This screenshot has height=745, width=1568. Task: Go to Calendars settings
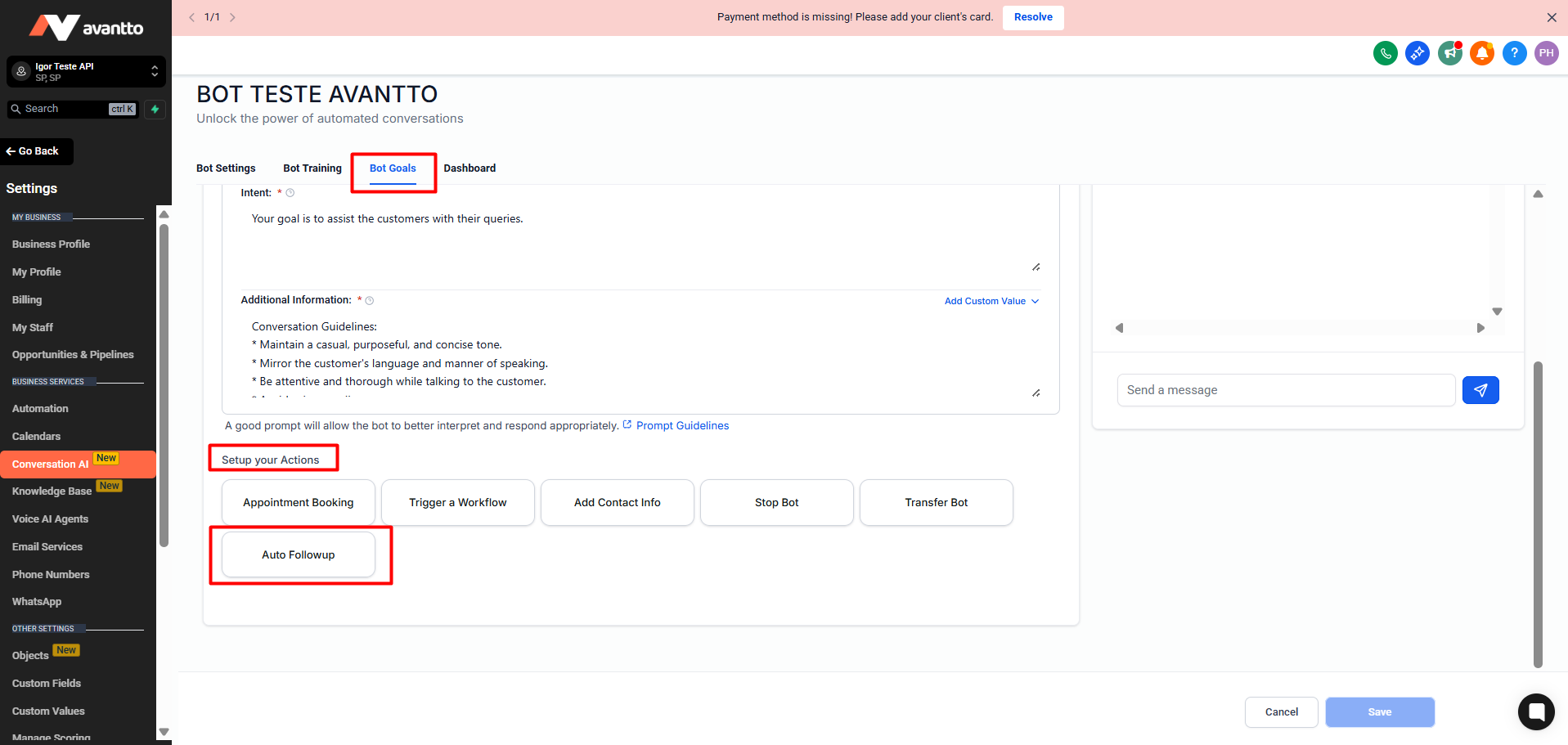[36, 437]
